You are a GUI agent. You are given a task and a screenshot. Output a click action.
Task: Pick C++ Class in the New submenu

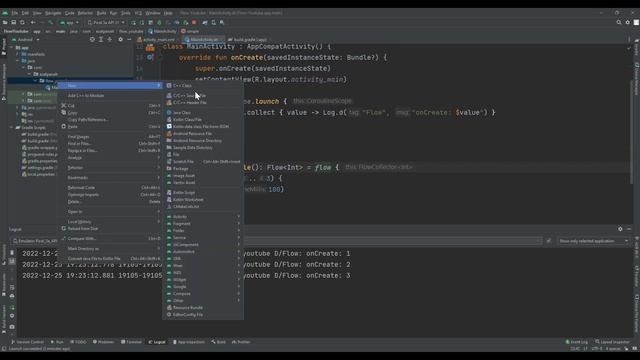click(x=203, y=86)
